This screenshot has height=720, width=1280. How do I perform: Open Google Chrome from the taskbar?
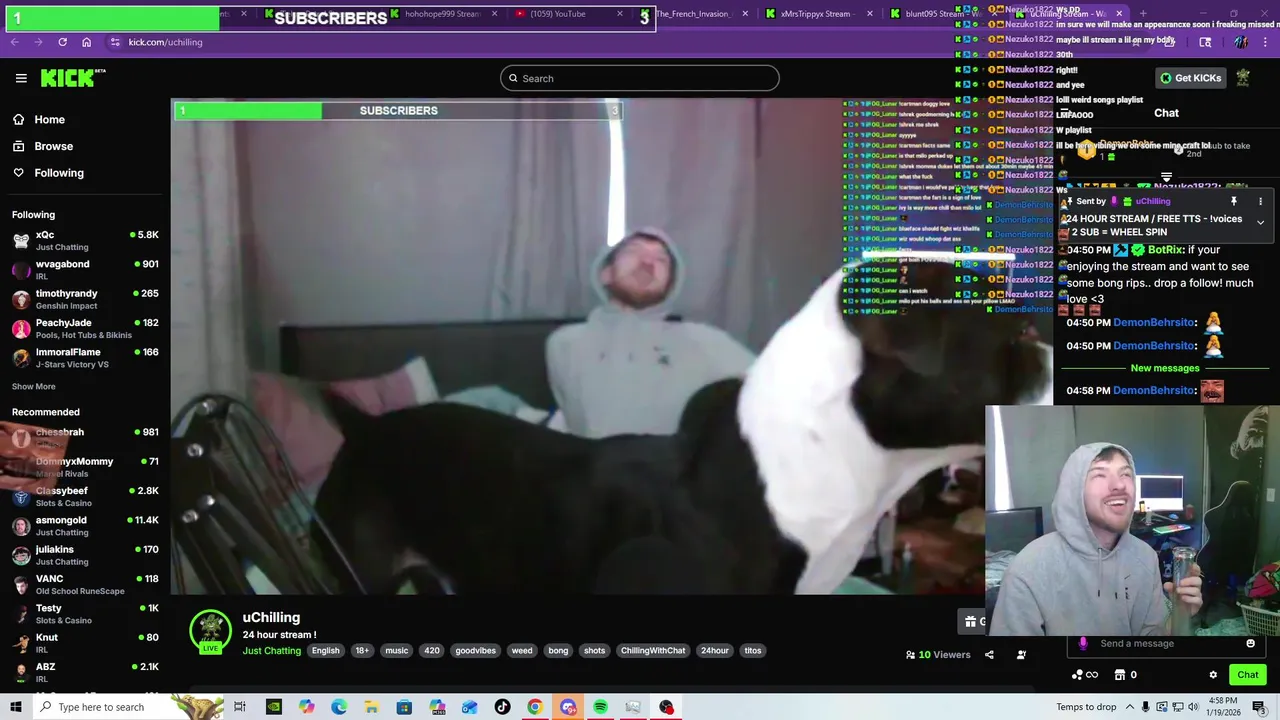[535, 707]
